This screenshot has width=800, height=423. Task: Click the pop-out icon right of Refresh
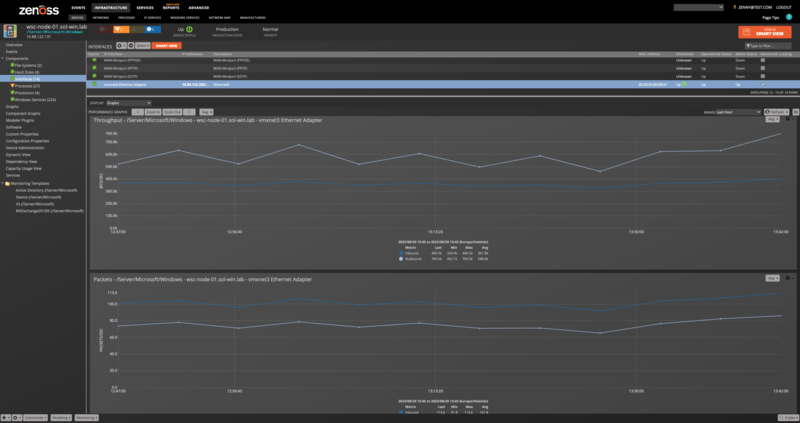pos(795,112)
